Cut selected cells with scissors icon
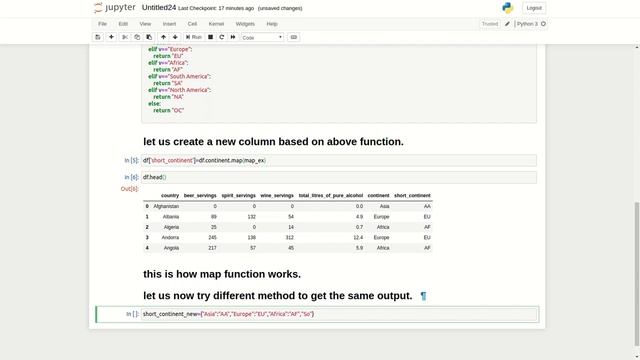 point(125,37)
